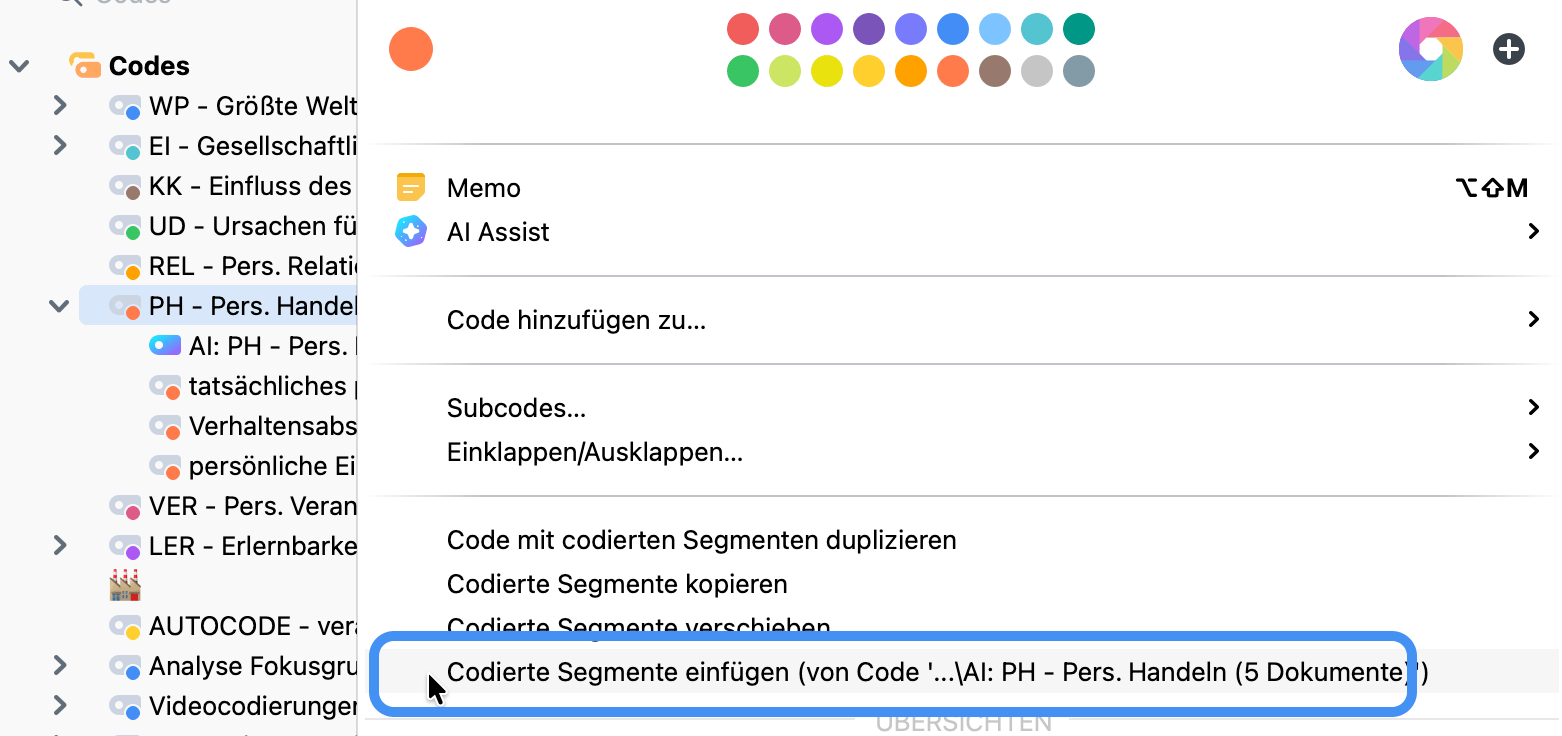Click the yellow Memo note icon
This screenshot has width=1562, height=736.
click(411, 187)
